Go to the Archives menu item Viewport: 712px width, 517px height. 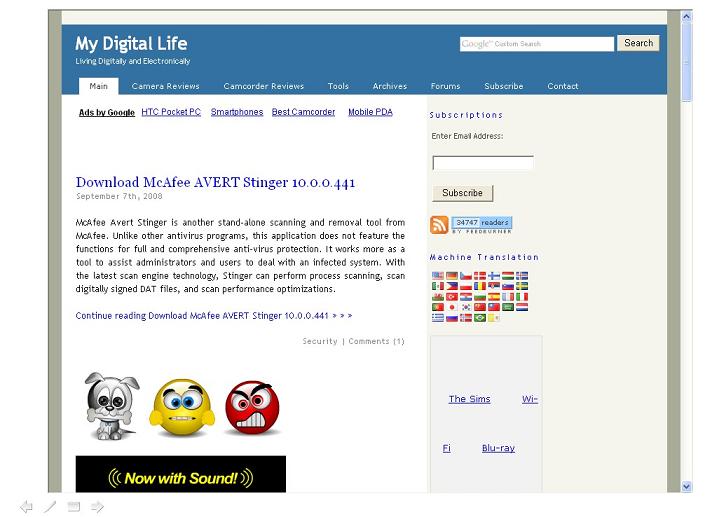coord(390,86)
